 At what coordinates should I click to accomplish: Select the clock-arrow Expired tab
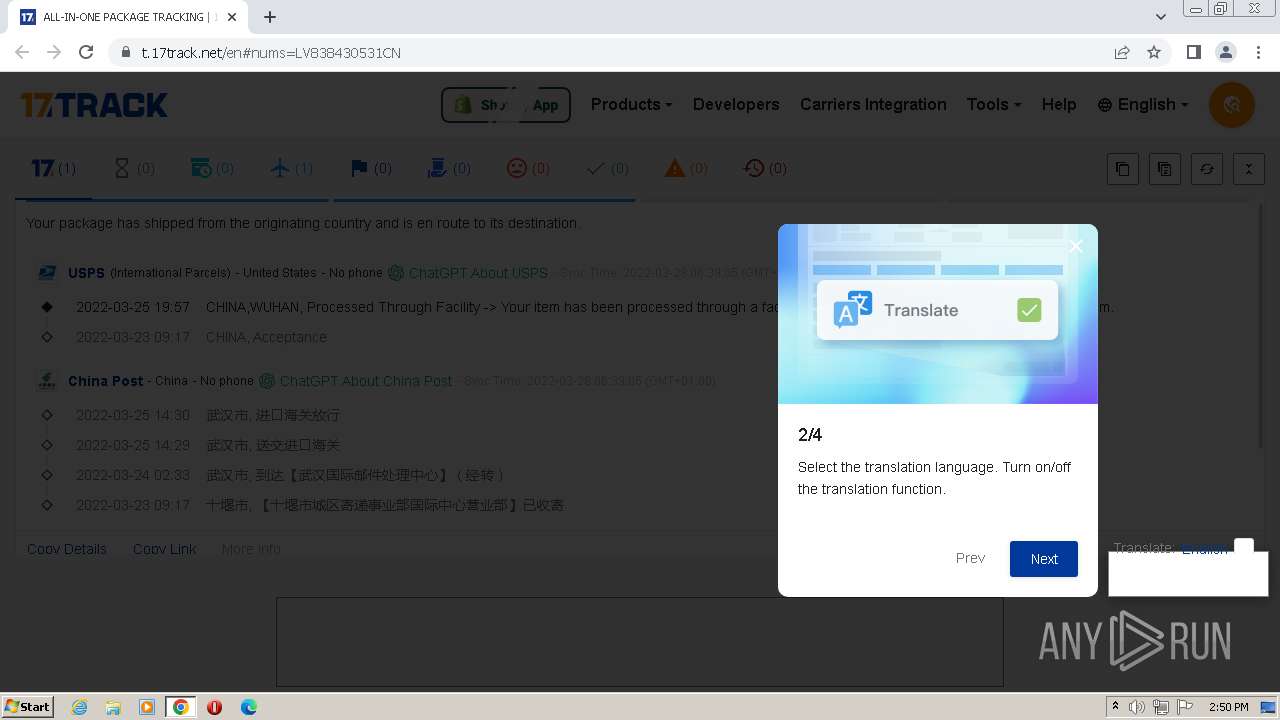(765, 168)
